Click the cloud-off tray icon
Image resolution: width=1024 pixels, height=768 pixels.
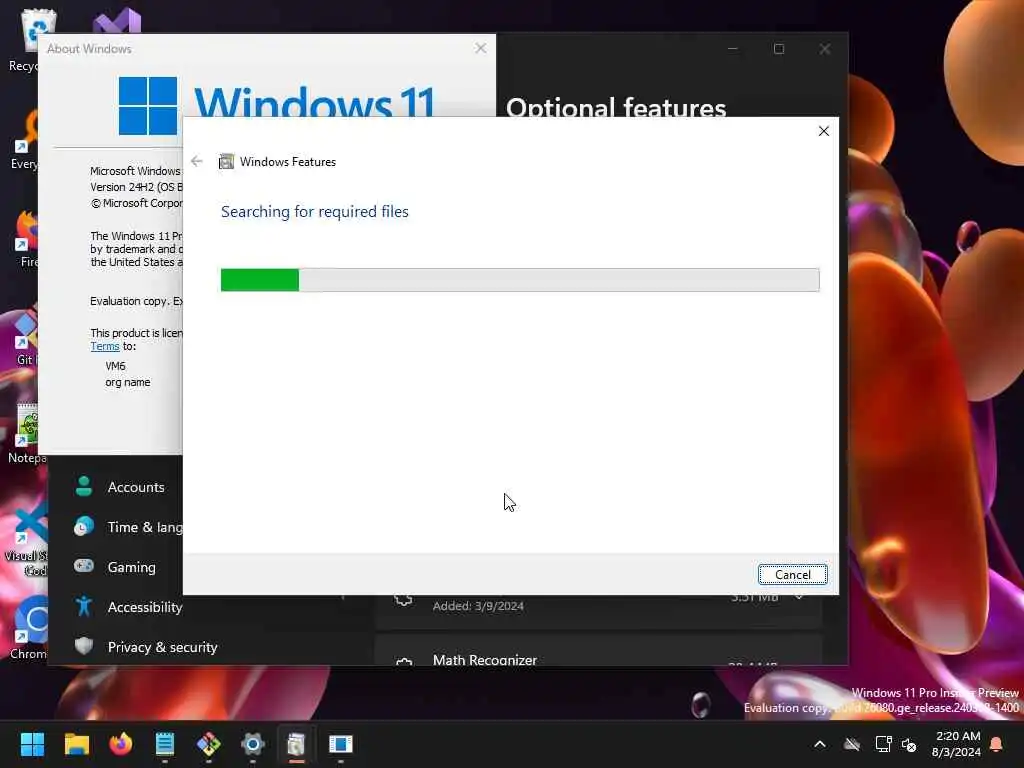[x=852, y=744]
